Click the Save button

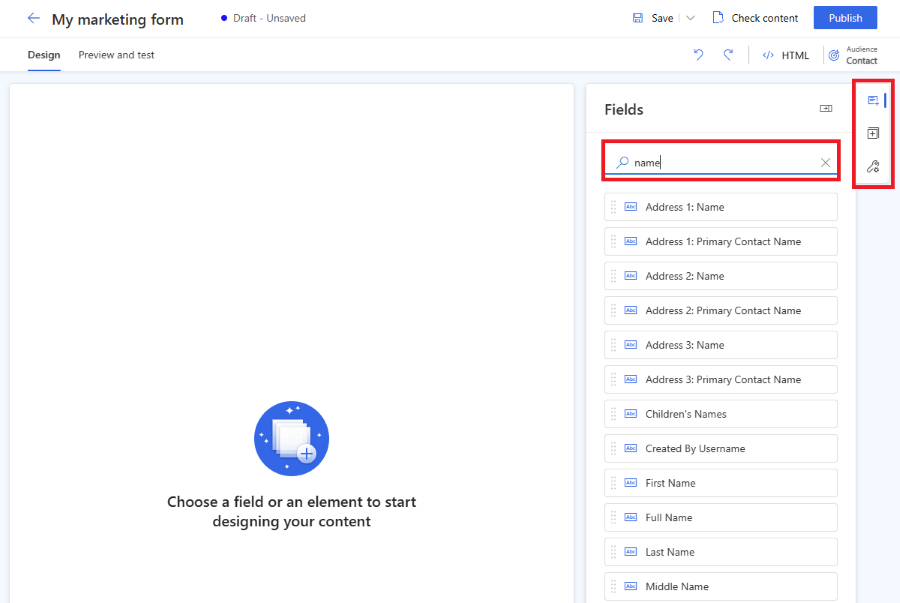click(653, 18)
